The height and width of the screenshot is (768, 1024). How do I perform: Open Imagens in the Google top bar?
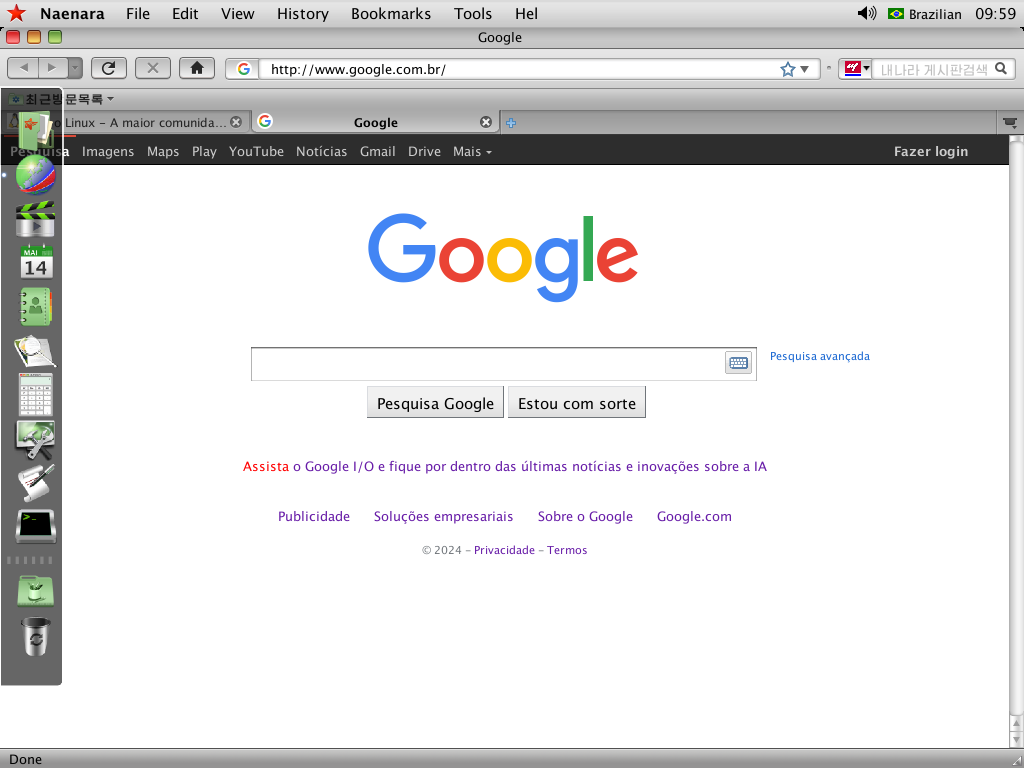coord(108,152)
